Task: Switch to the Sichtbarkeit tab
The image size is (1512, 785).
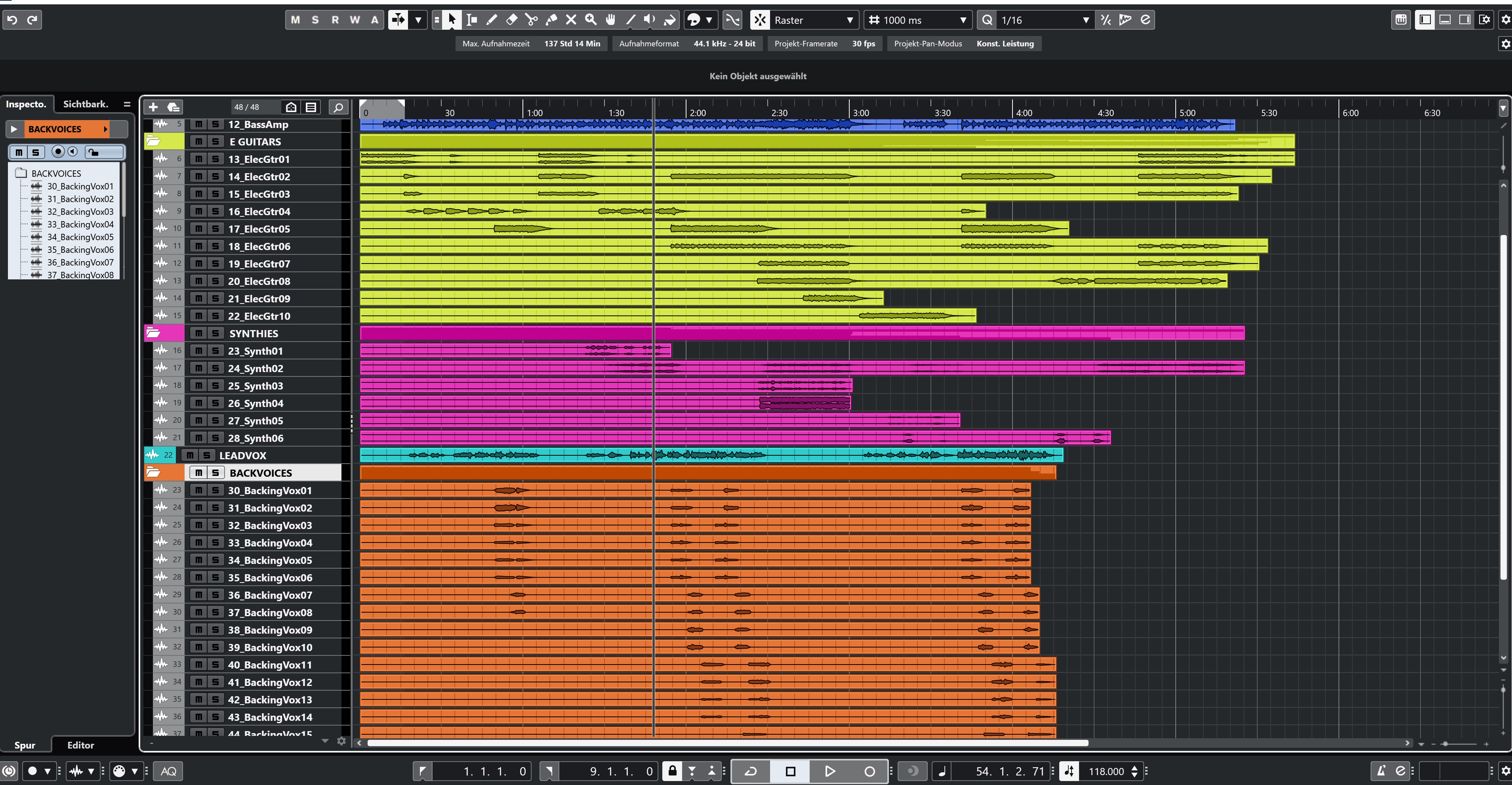Action: pos(86,104)
